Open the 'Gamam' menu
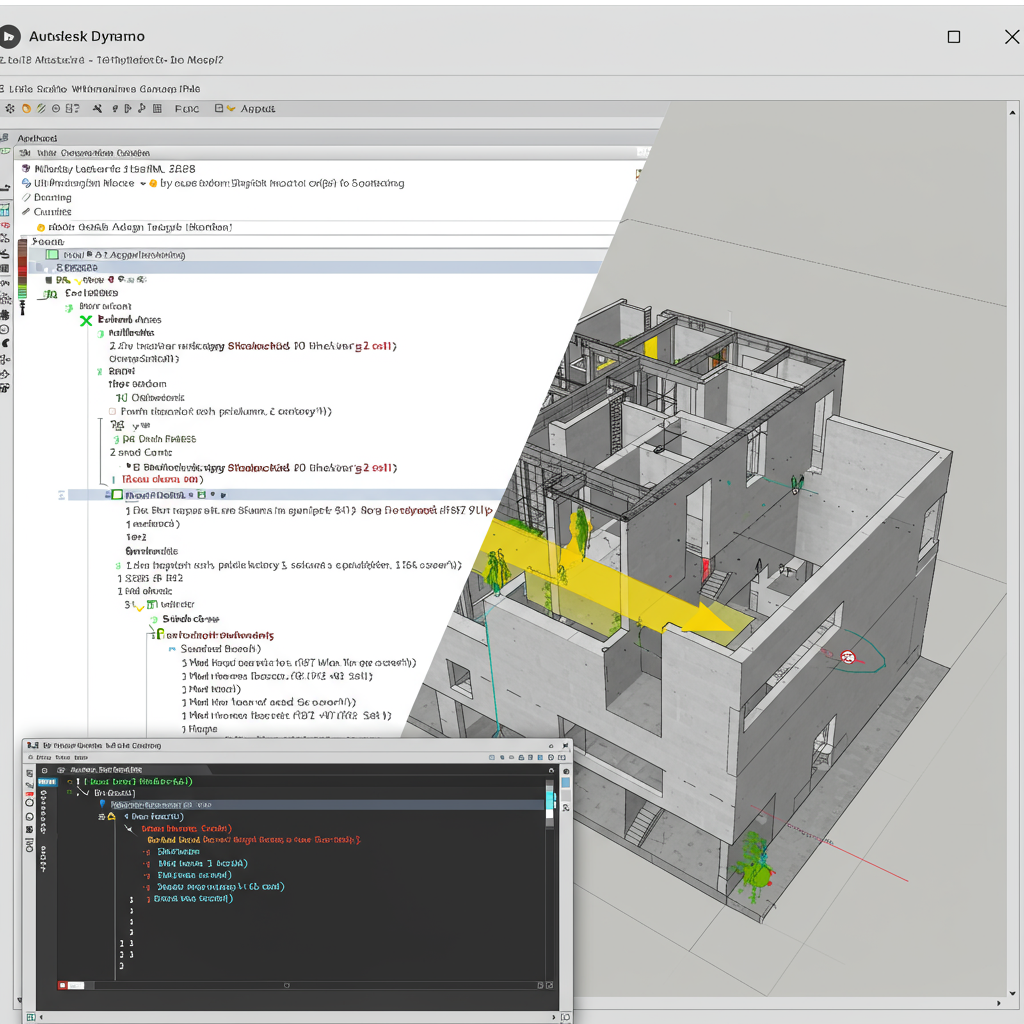This screenshot has width=1024, height=1024. point(157,89)
